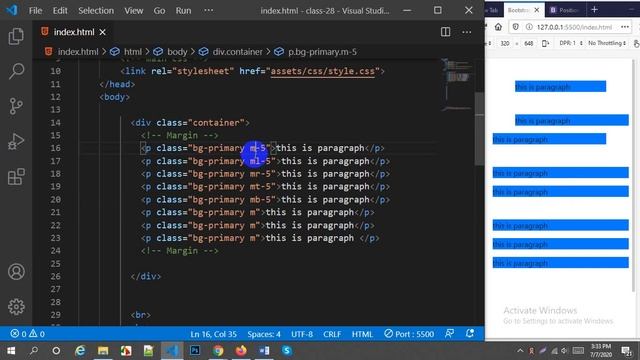Click the 127.0.0.1:5500 address bar
640x360 pixels.
pyautogui.click(x=574, y=27)
